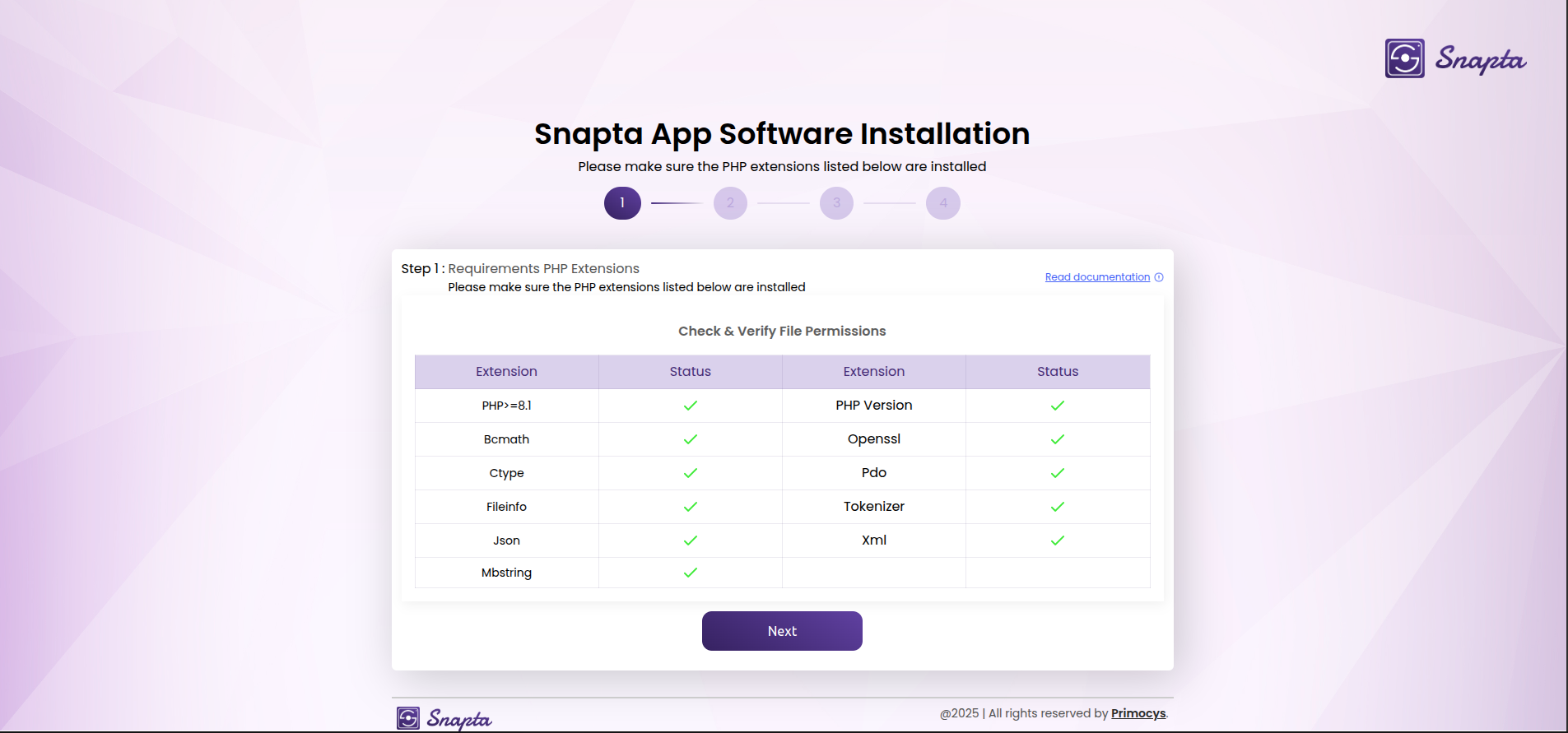
Task: Click the Next button
Action: point(782,631)
